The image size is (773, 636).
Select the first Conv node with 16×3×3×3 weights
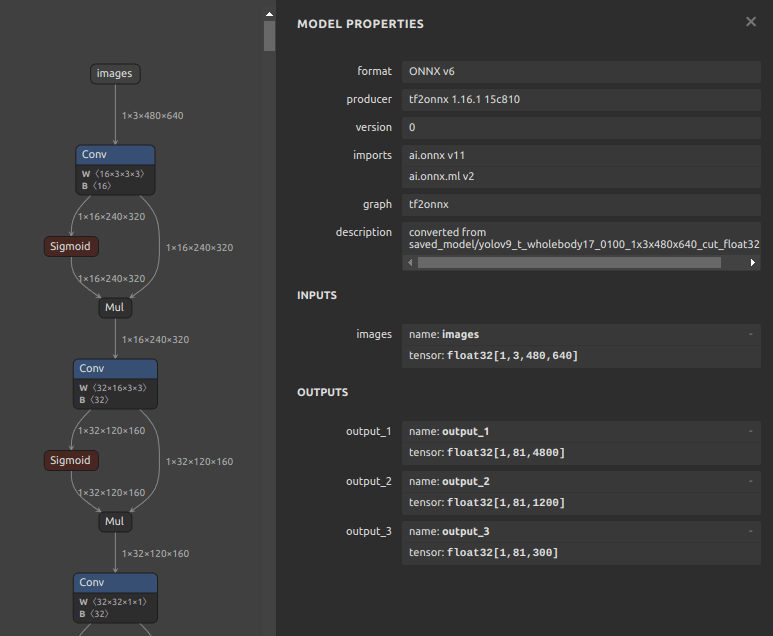(115, 170)
